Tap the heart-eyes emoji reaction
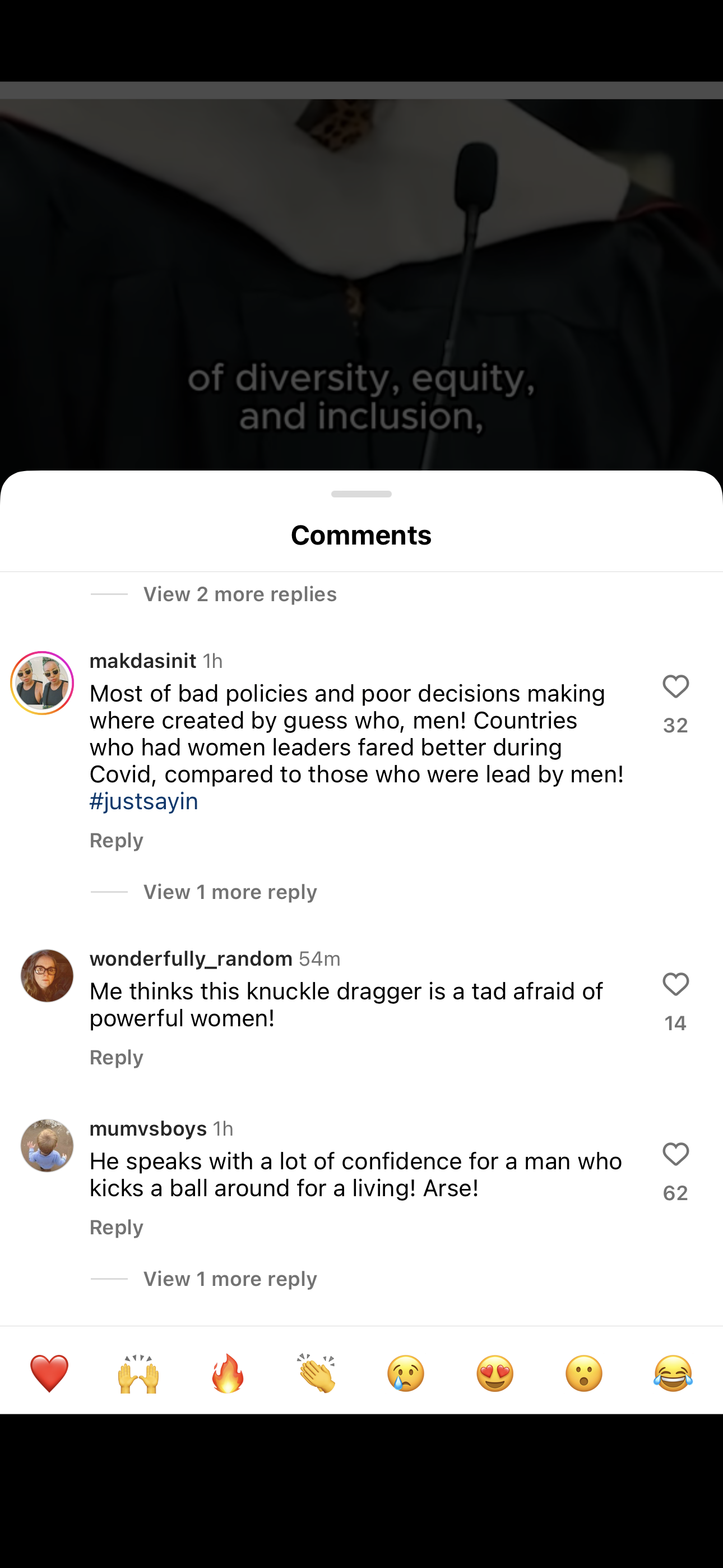This screenshot has width=723, height=1568. tap(495, 1373)
